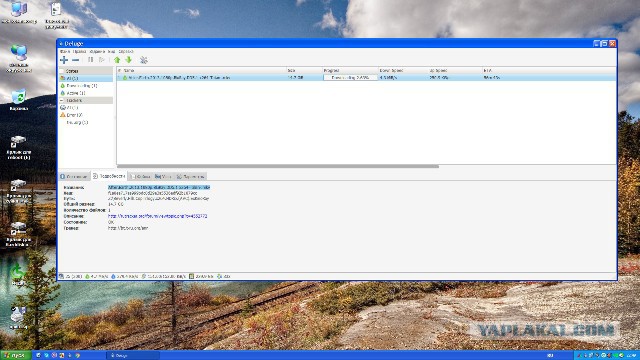
Task: Sort torrents by the Name column header
Action: click(204, 71)
